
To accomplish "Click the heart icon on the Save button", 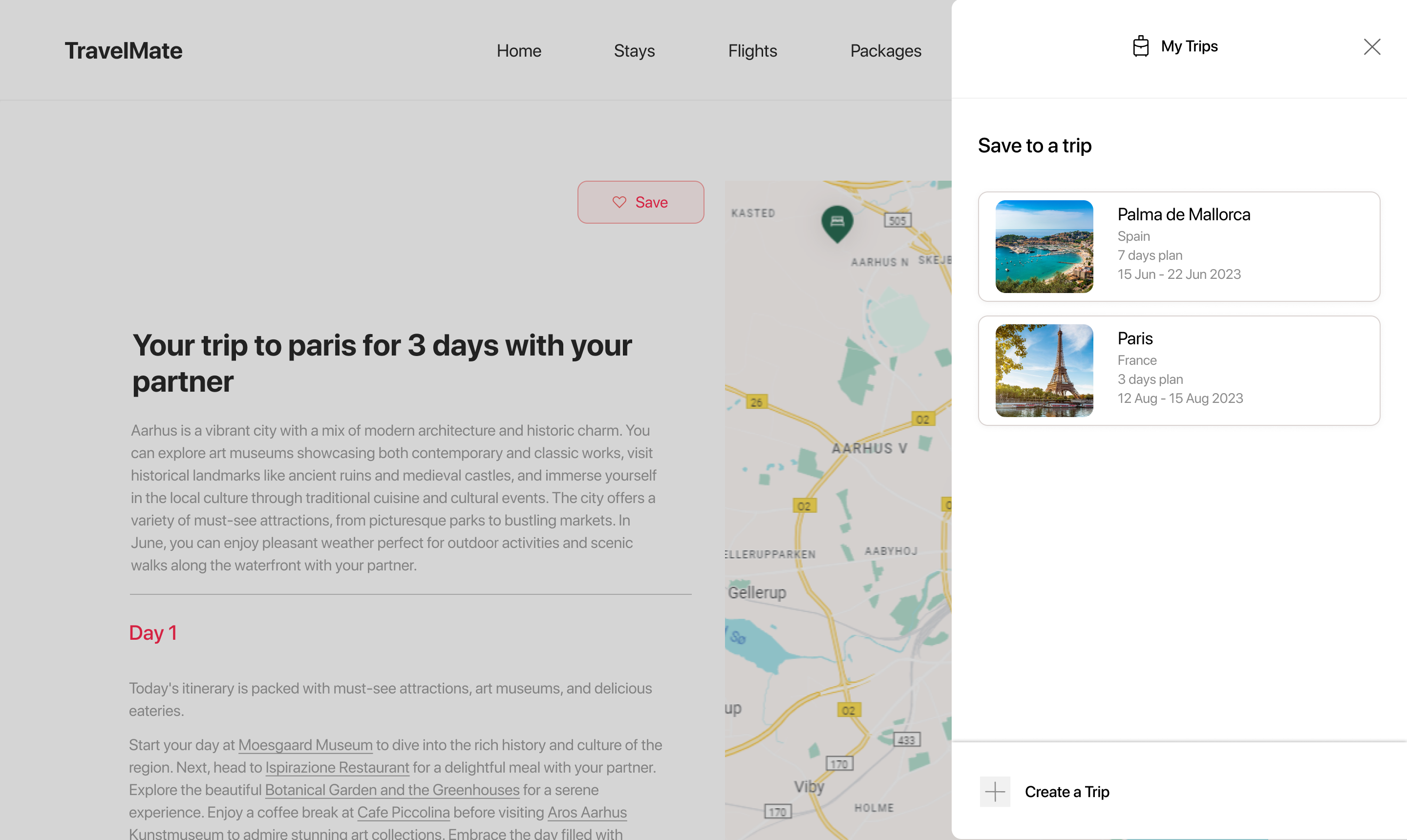I will tap(619, 202).
